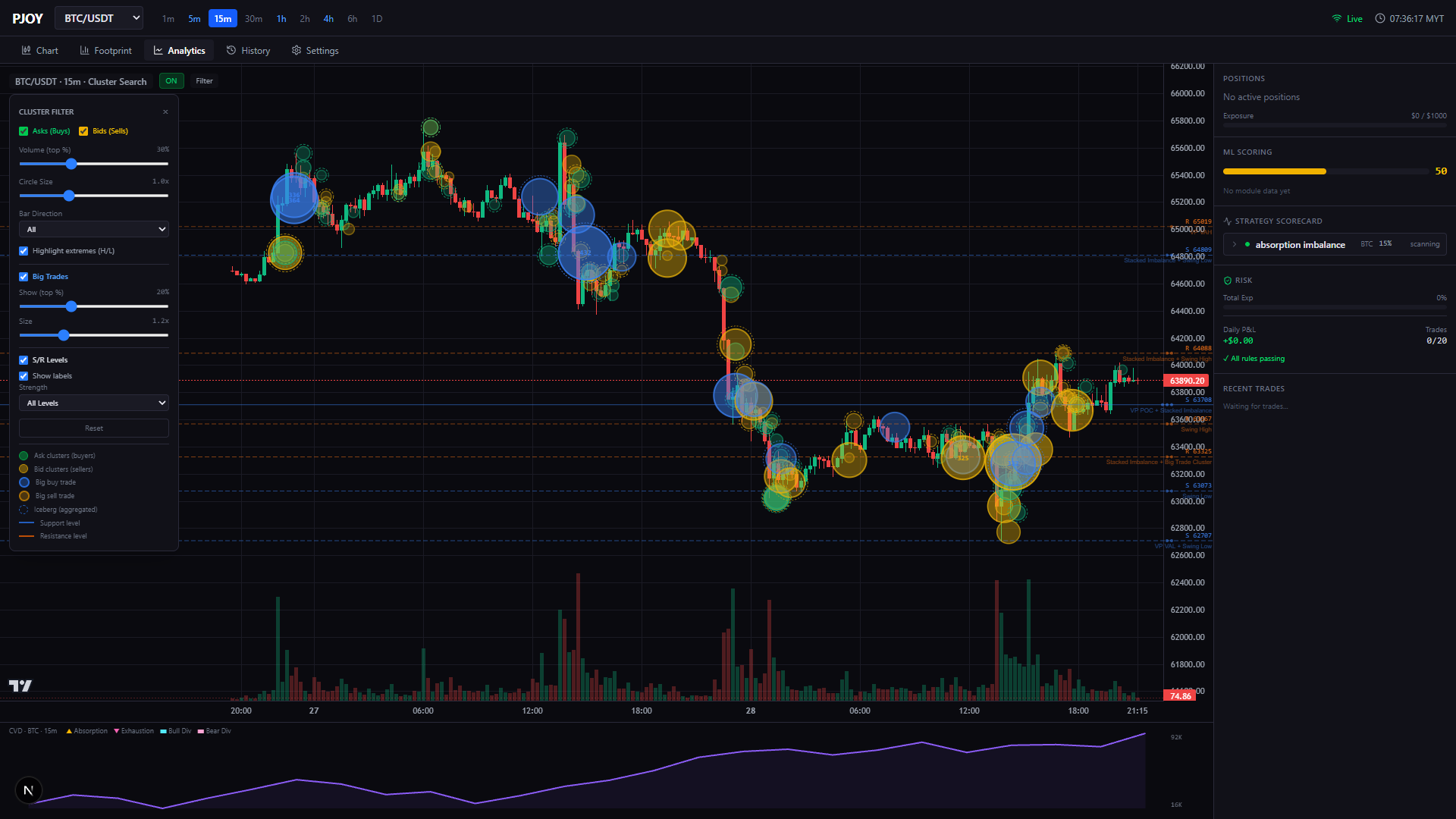This screenshot has height=819, width=1456.
Task: Close the Cluster Filter panel
Action: 165,112
